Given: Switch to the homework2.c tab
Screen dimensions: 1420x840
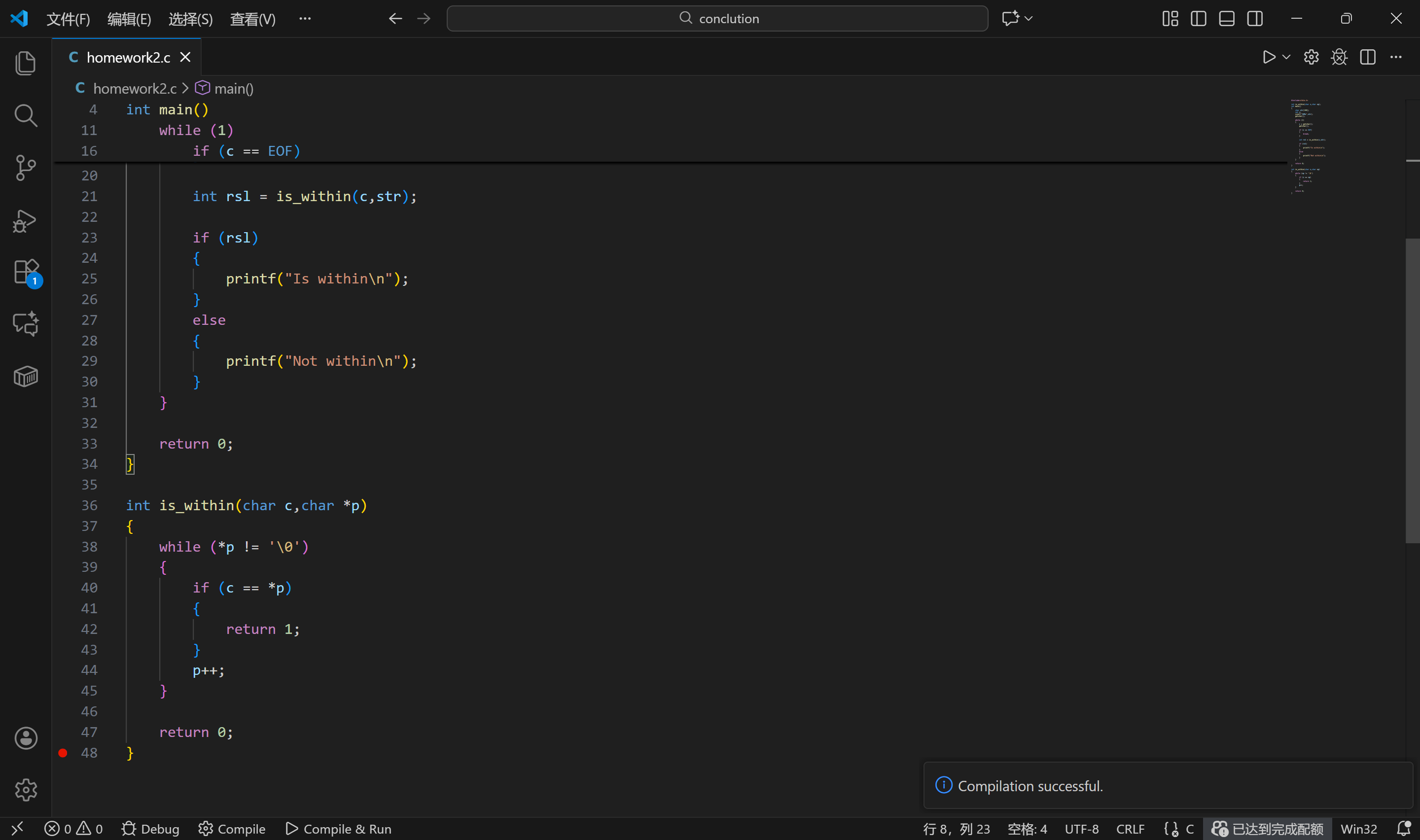Looking at the screenshot, I should click(128, 58).
